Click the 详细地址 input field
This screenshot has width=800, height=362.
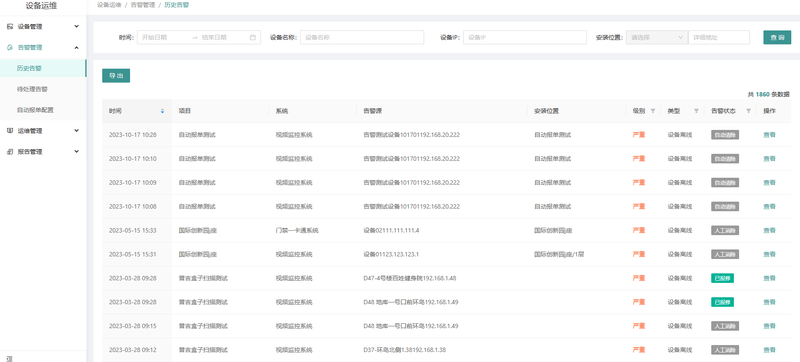(x=719, y=37)
